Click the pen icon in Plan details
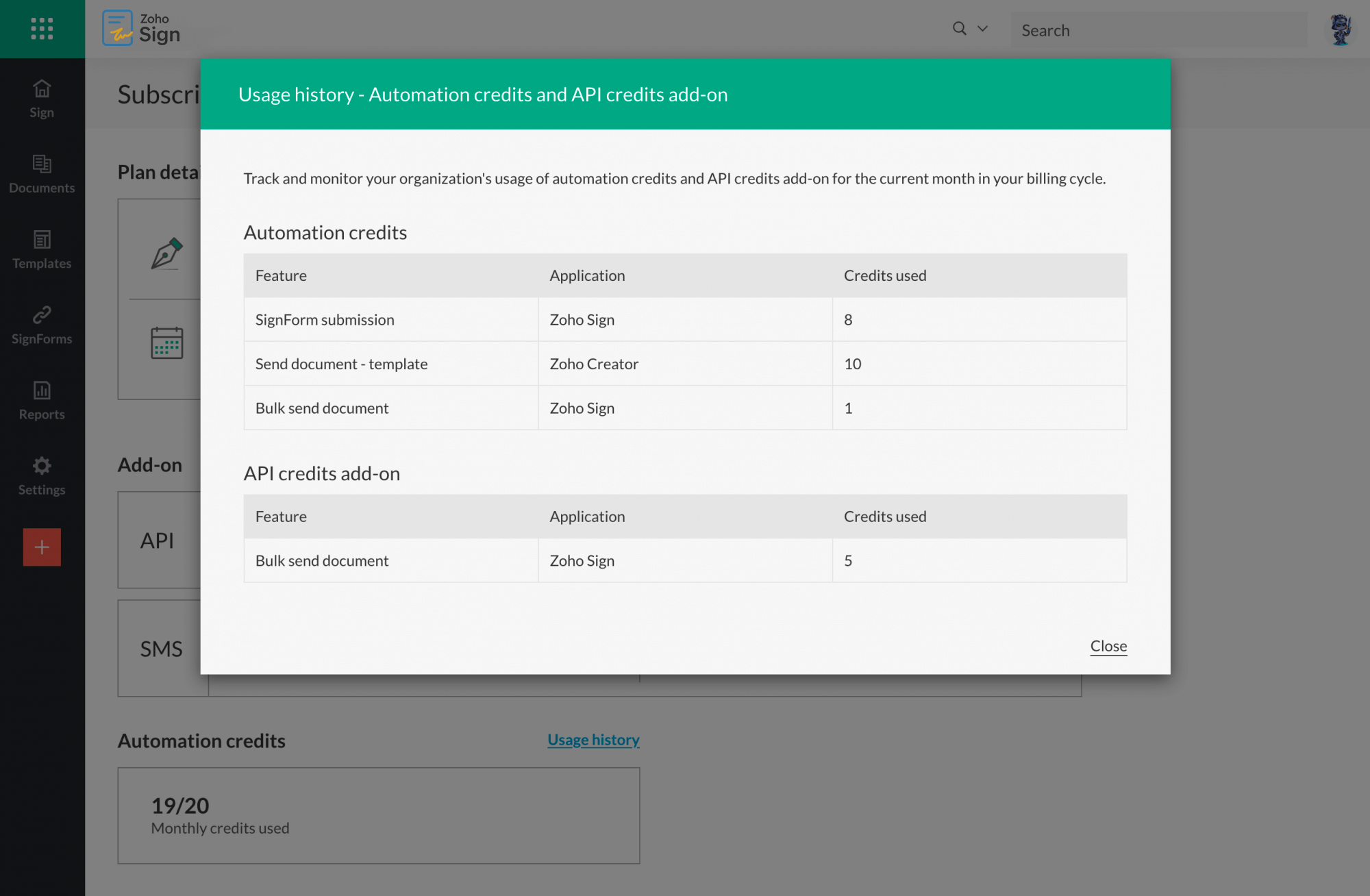1370x896 pixels. point(166,253)
